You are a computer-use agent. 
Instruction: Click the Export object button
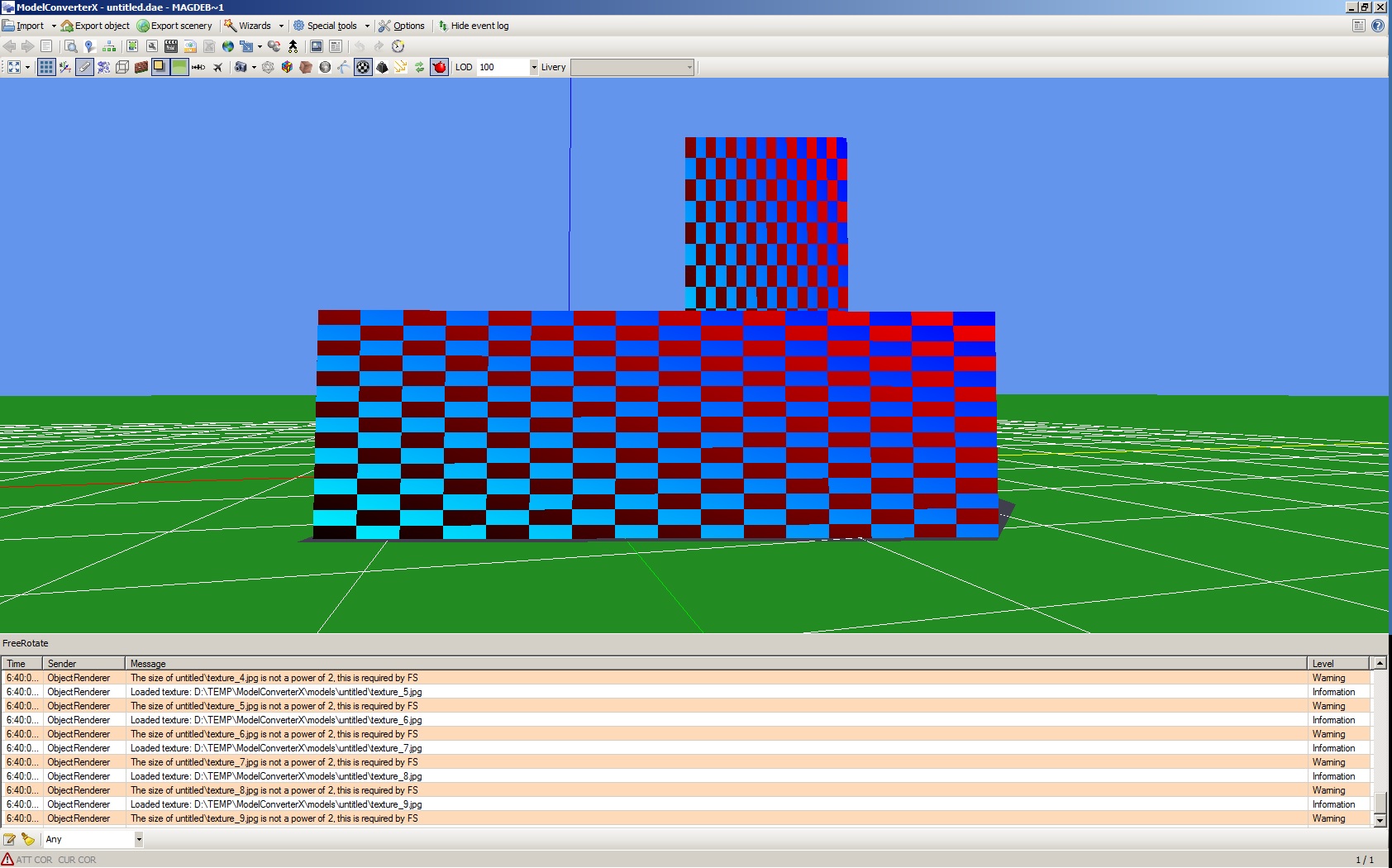[x=95, y=26]
